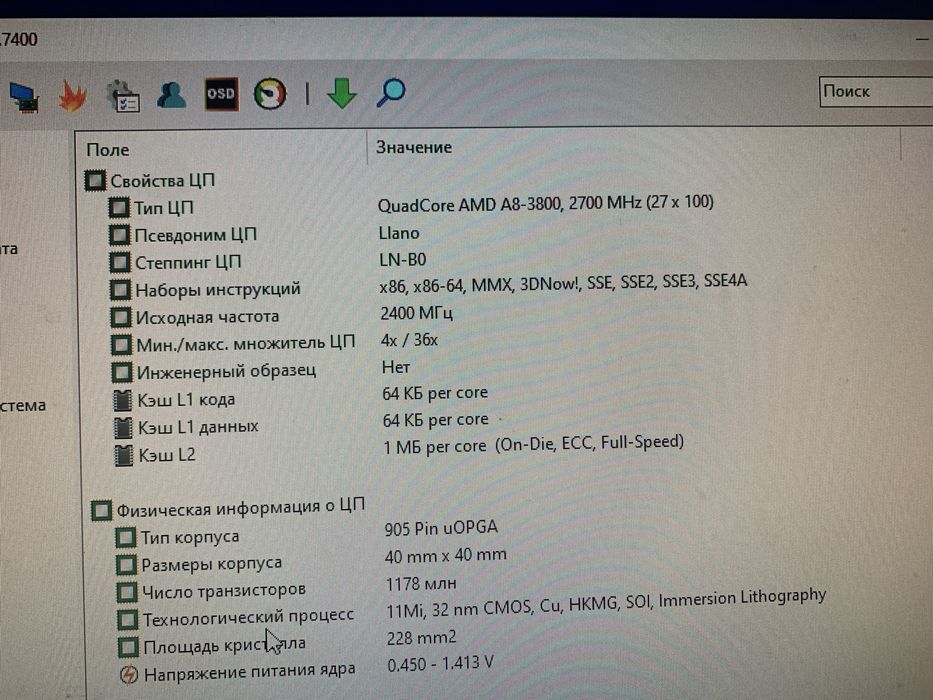Toggle the OSD panel icon
The height and width of the screenshot is (700, 933).
tap(221, 94)
